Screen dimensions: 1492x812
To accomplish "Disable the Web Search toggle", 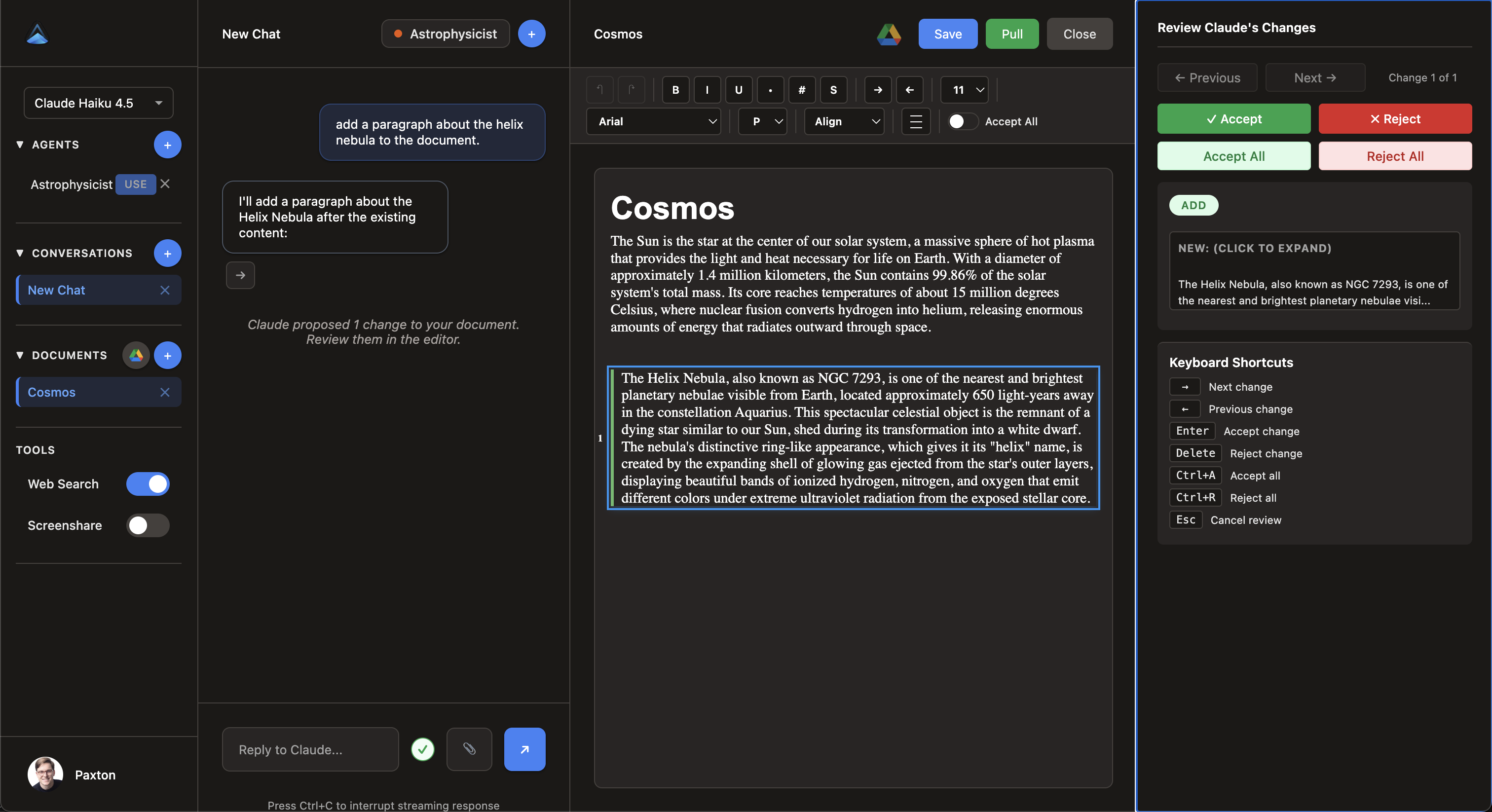I will click(x=148, y=484).
